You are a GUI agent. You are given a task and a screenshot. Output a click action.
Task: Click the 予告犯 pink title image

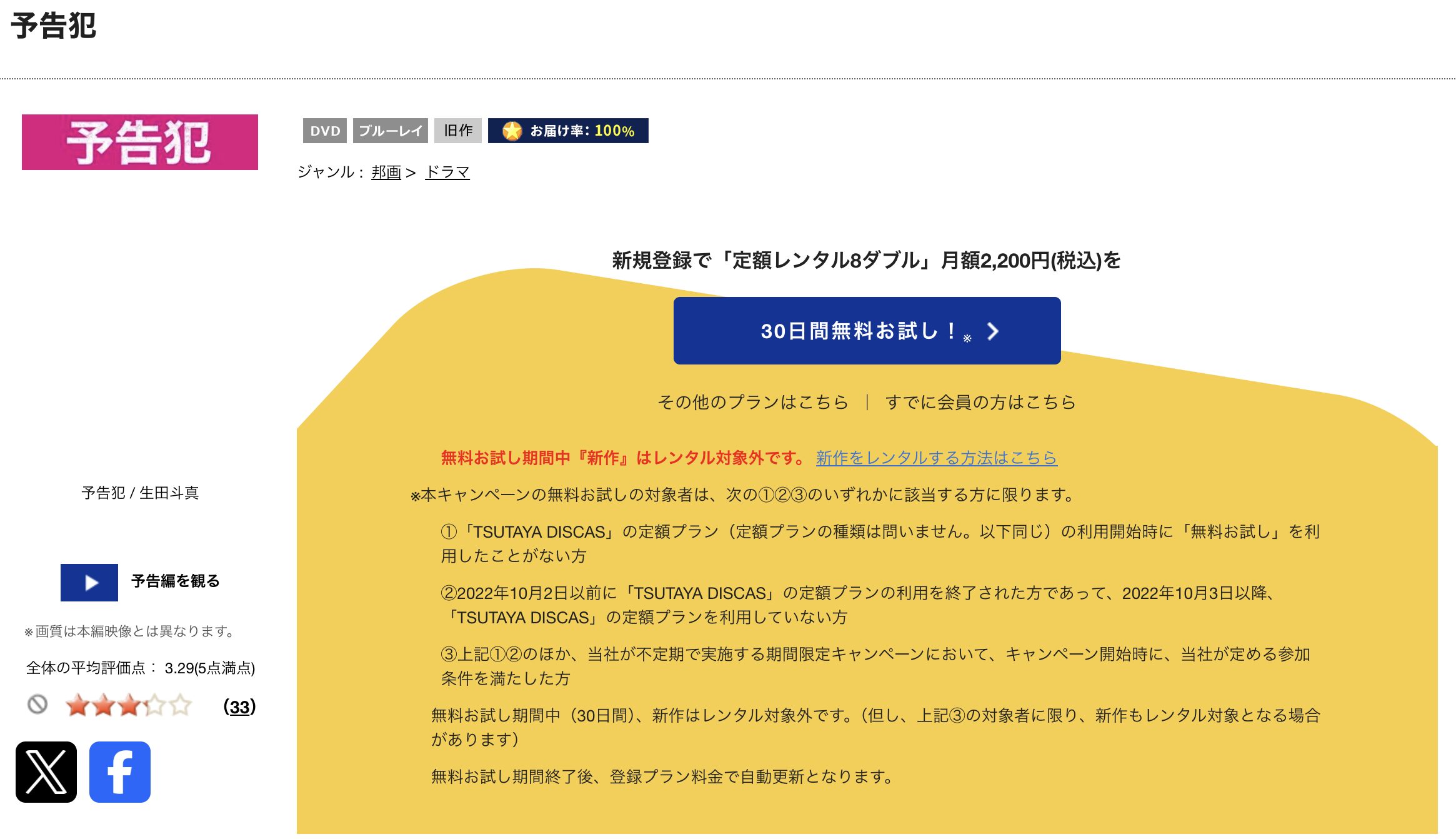click(140, 142)
